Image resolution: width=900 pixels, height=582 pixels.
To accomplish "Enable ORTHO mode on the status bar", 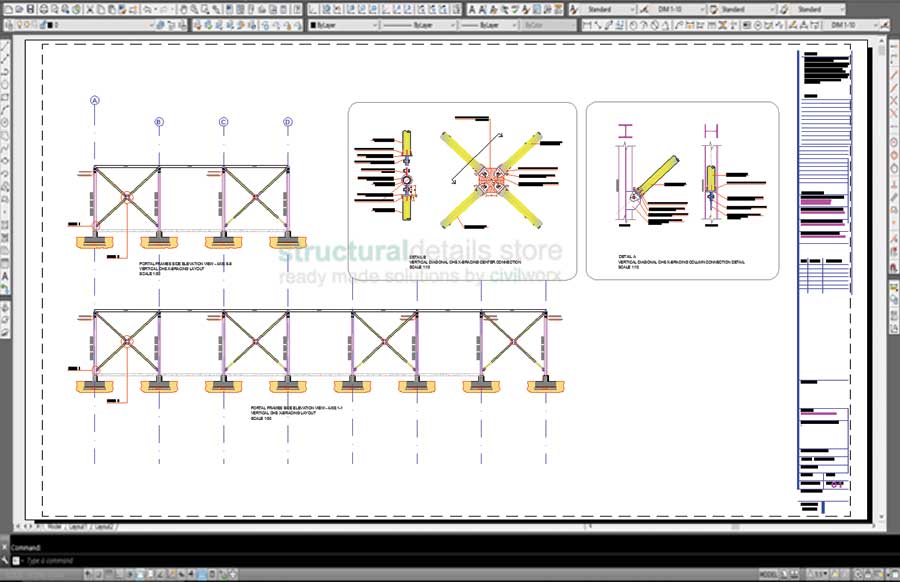I will [108, 573].
